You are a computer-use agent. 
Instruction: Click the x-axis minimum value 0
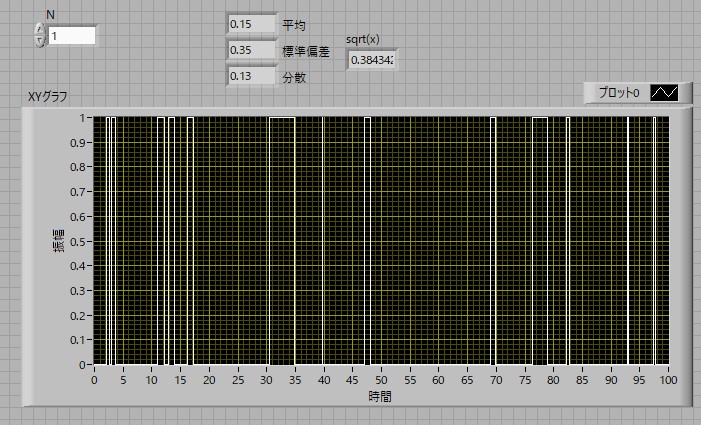pos(94,380)
